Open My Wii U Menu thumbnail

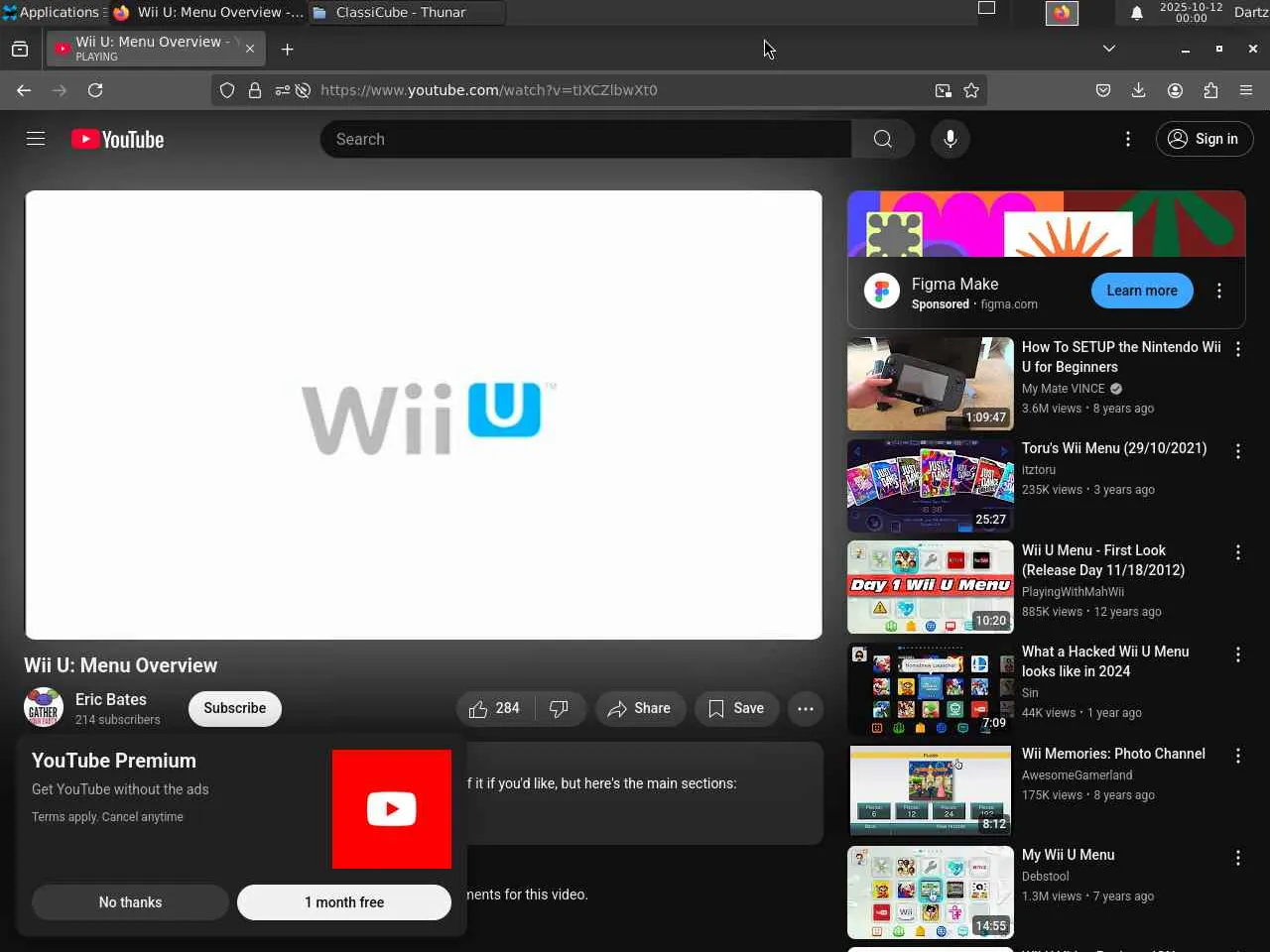pyautogui.click(x=931, y=892)
